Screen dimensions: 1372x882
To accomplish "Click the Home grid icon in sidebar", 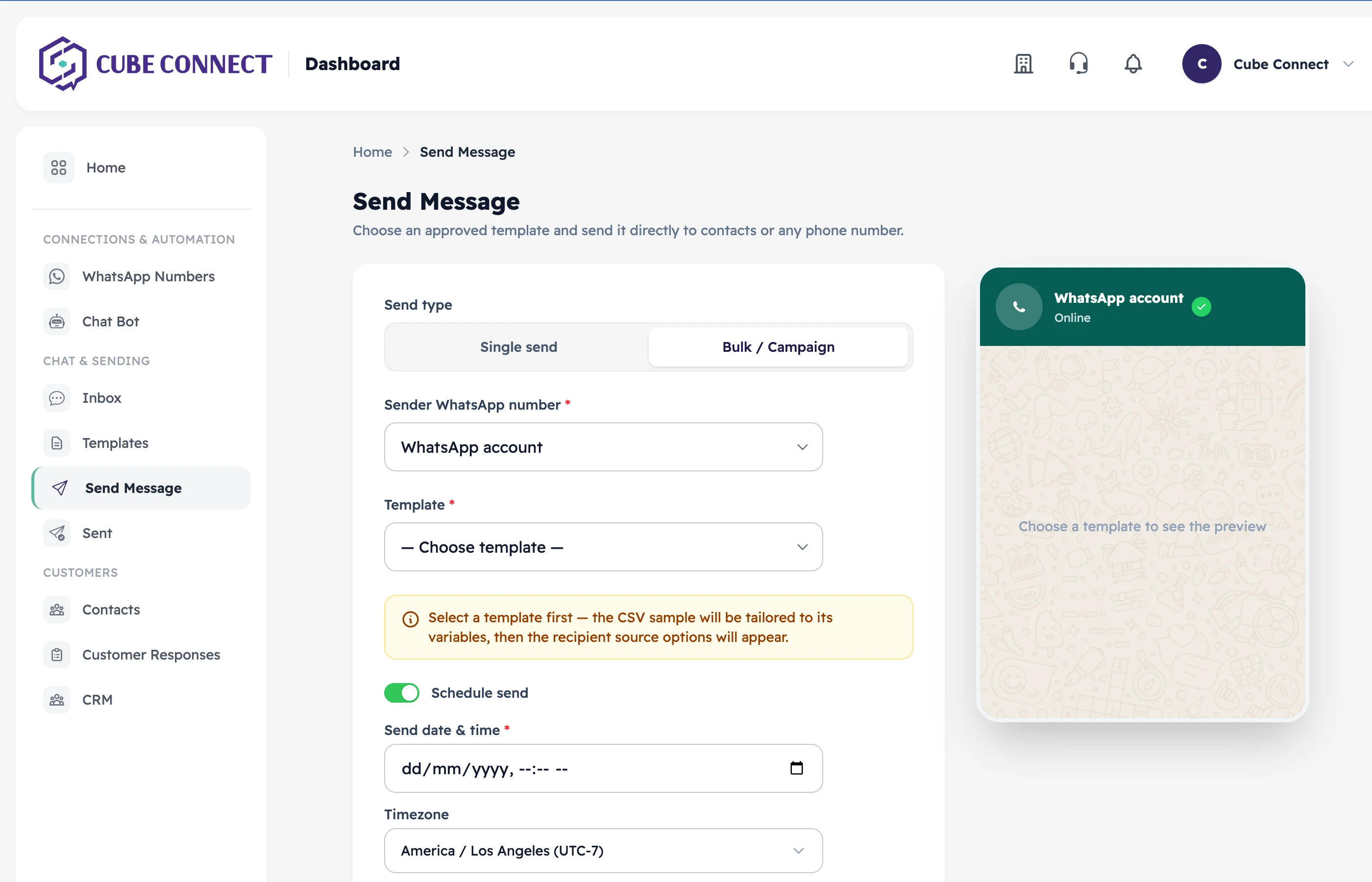I will [x=58, y=168].
